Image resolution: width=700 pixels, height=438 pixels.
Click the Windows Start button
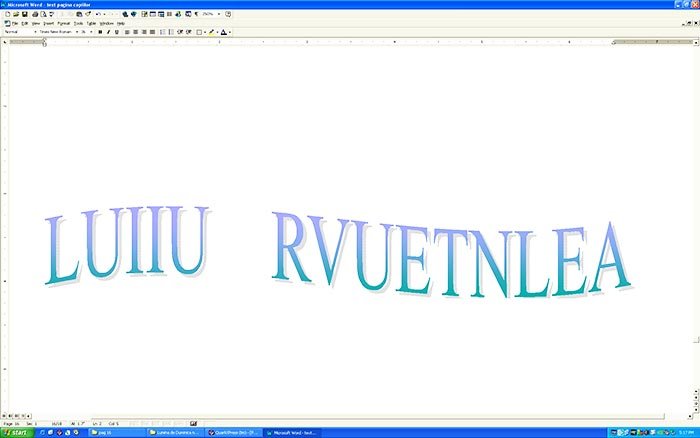[14, 432]
